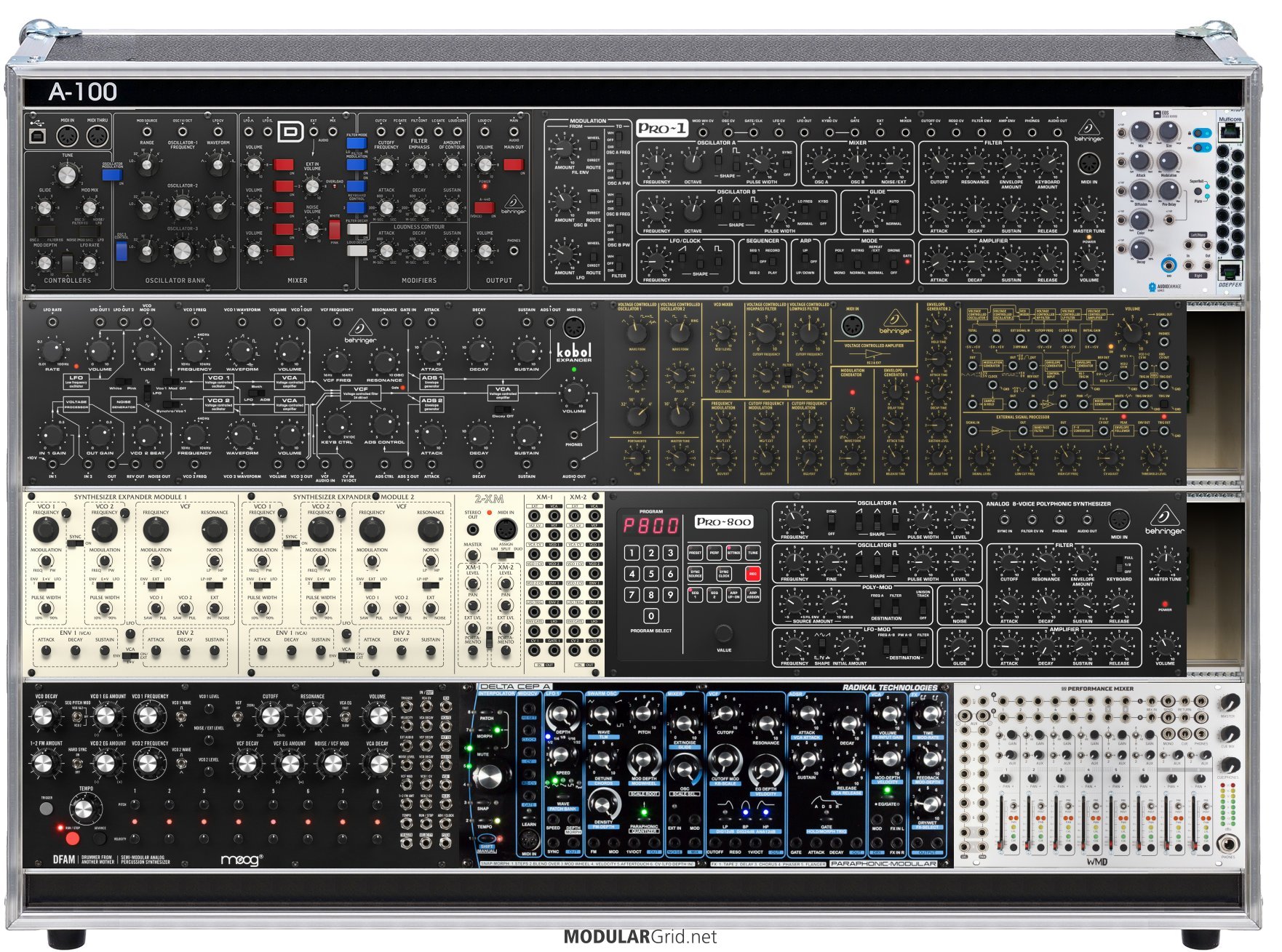Click the Moog logo on the DFAM
This screenshot has height=952, width=1282.
point(241,860)
